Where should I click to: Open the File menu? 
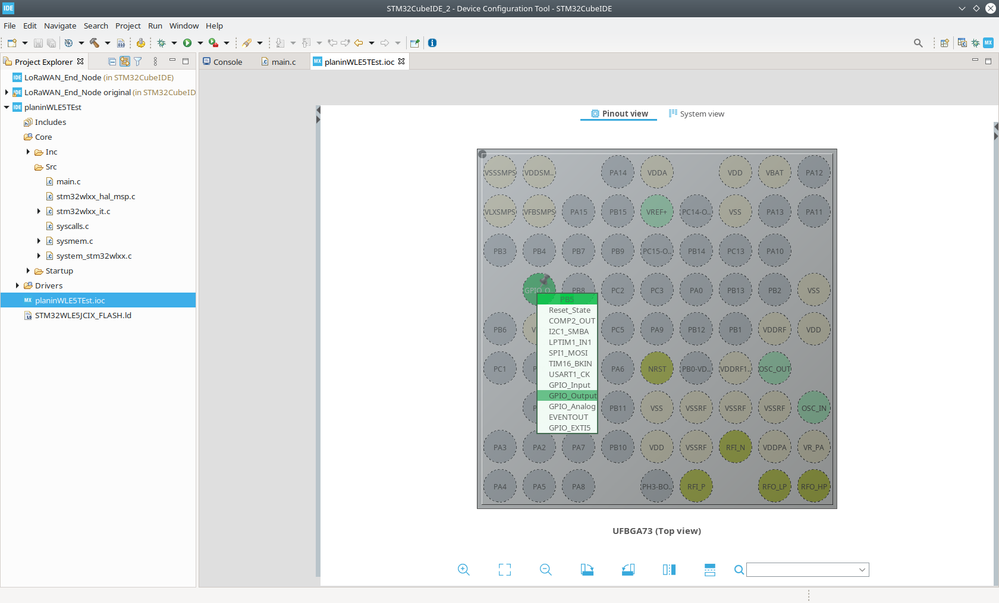(10, 25)
